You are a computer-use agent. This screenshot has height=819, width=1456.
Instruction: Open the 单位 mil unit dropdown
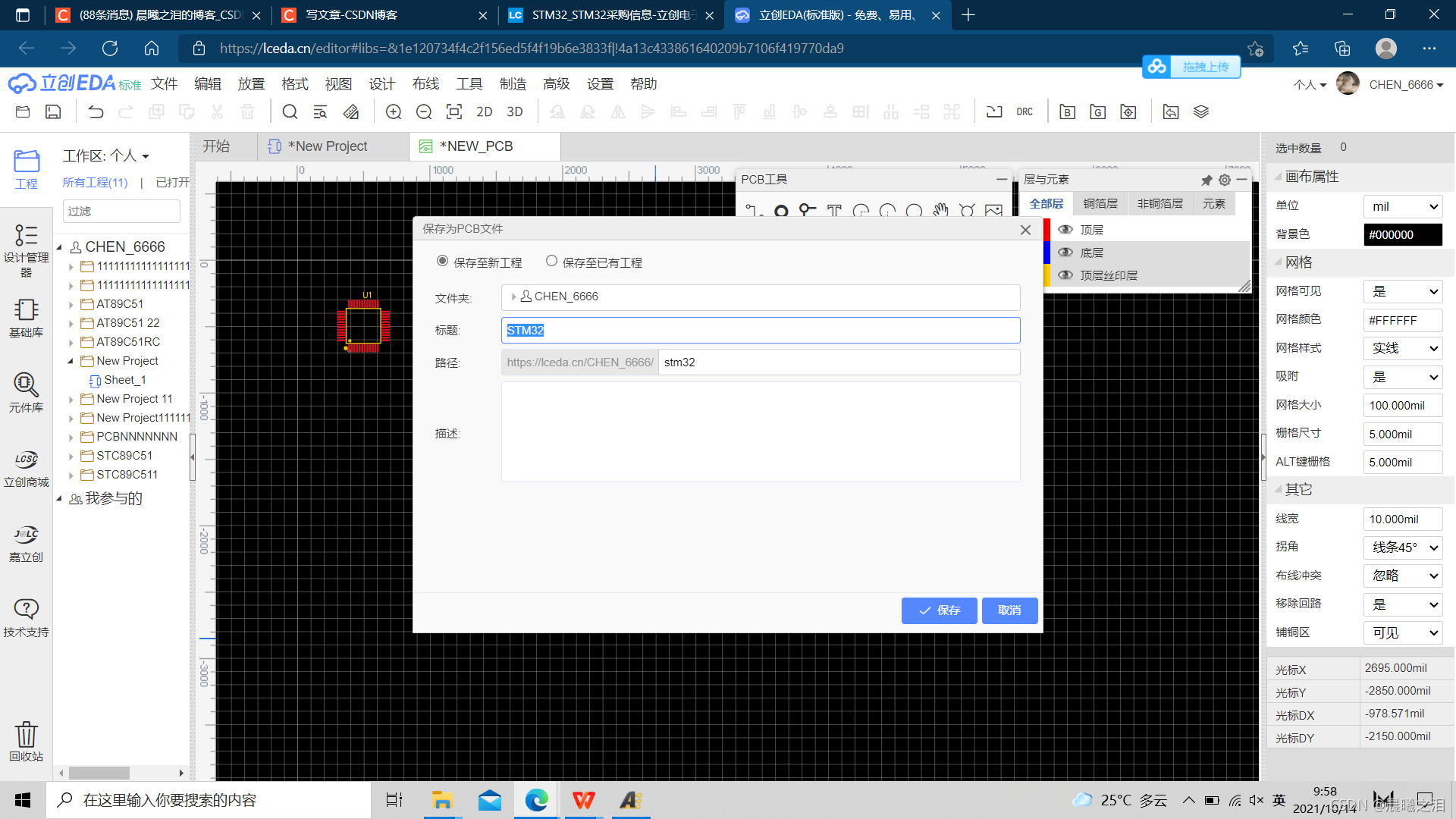coord(1402,206)
